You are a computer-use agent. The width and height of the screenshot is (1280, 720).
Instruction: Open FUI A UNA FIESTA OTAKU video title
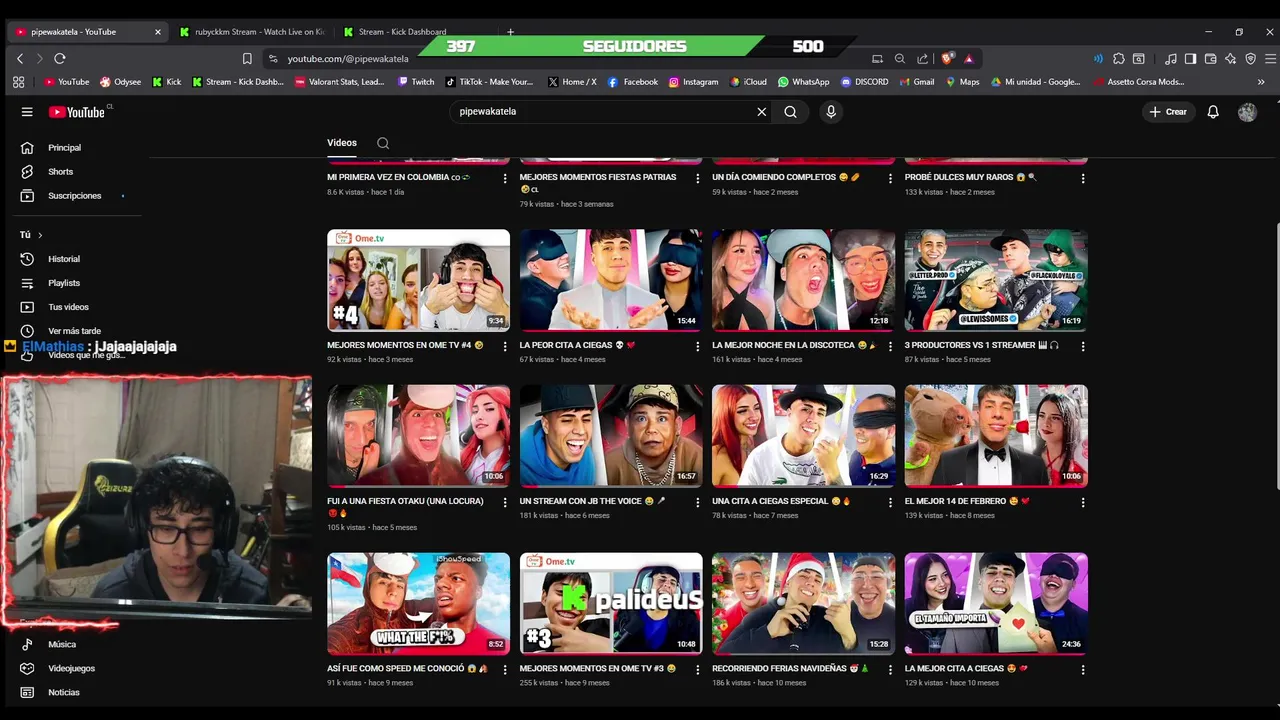(406, 507)
